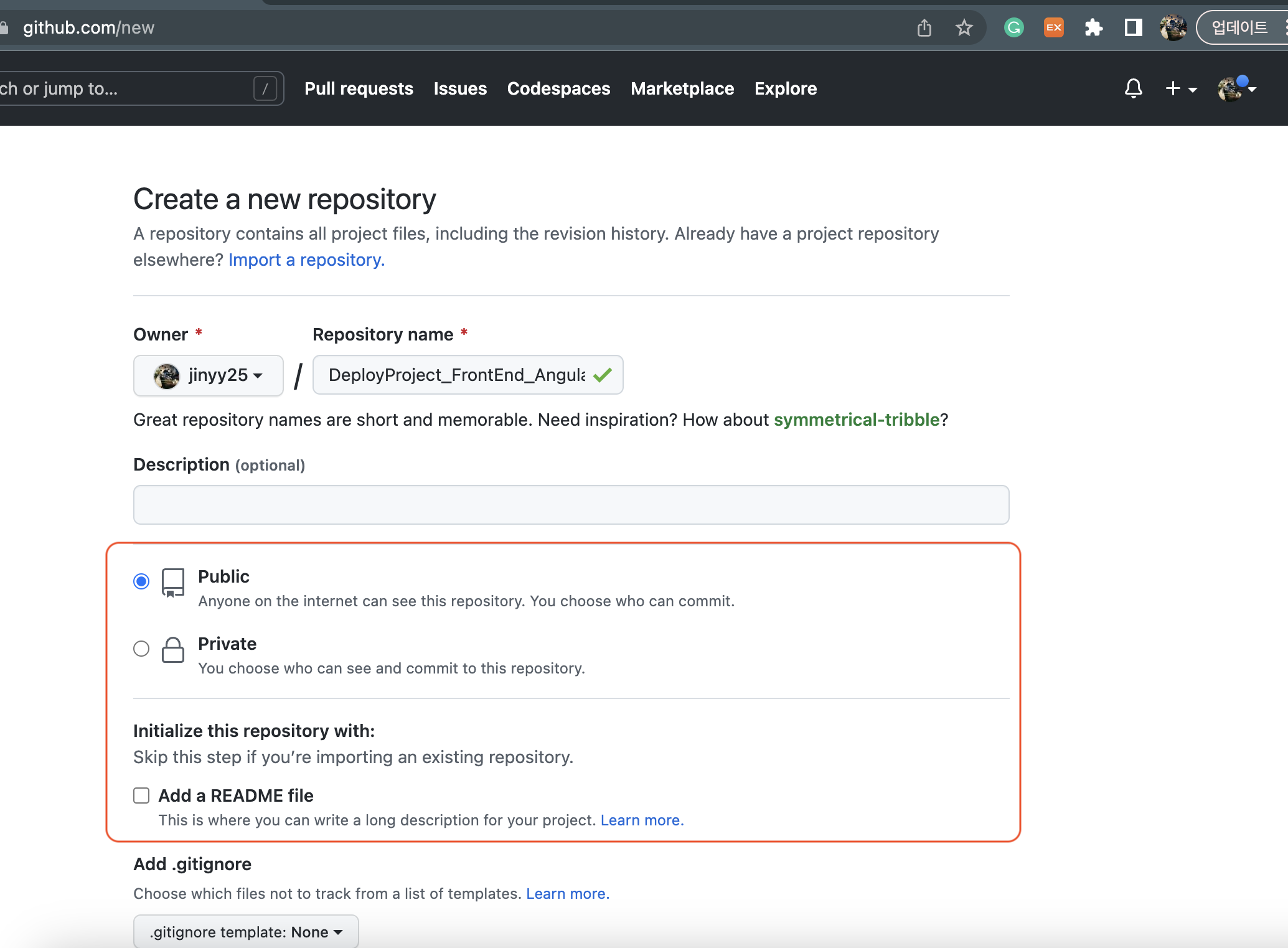
Task: Click the slash shortcut key icon in search
Action: tap(265, 88)
